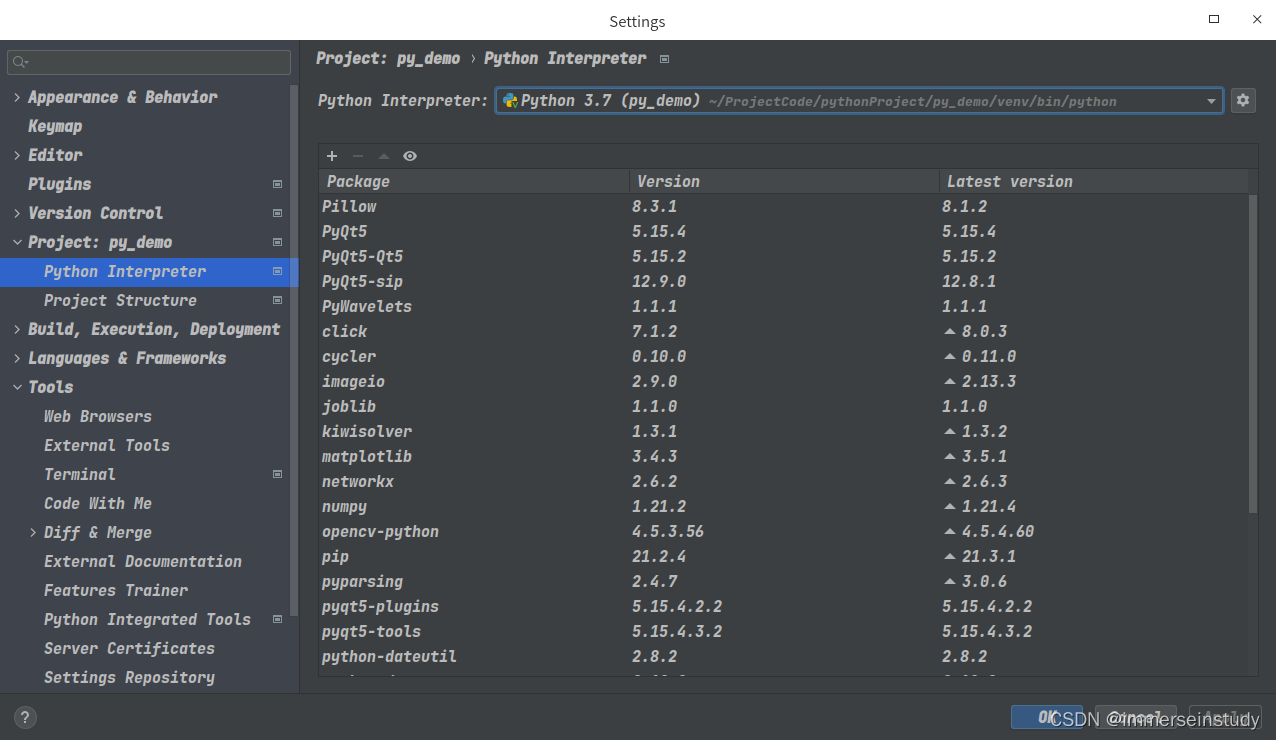Click upgrade arrow next to pyparsing 3.0.6
This screenshot has width=1276, height=740.
(x=950, y=581)
